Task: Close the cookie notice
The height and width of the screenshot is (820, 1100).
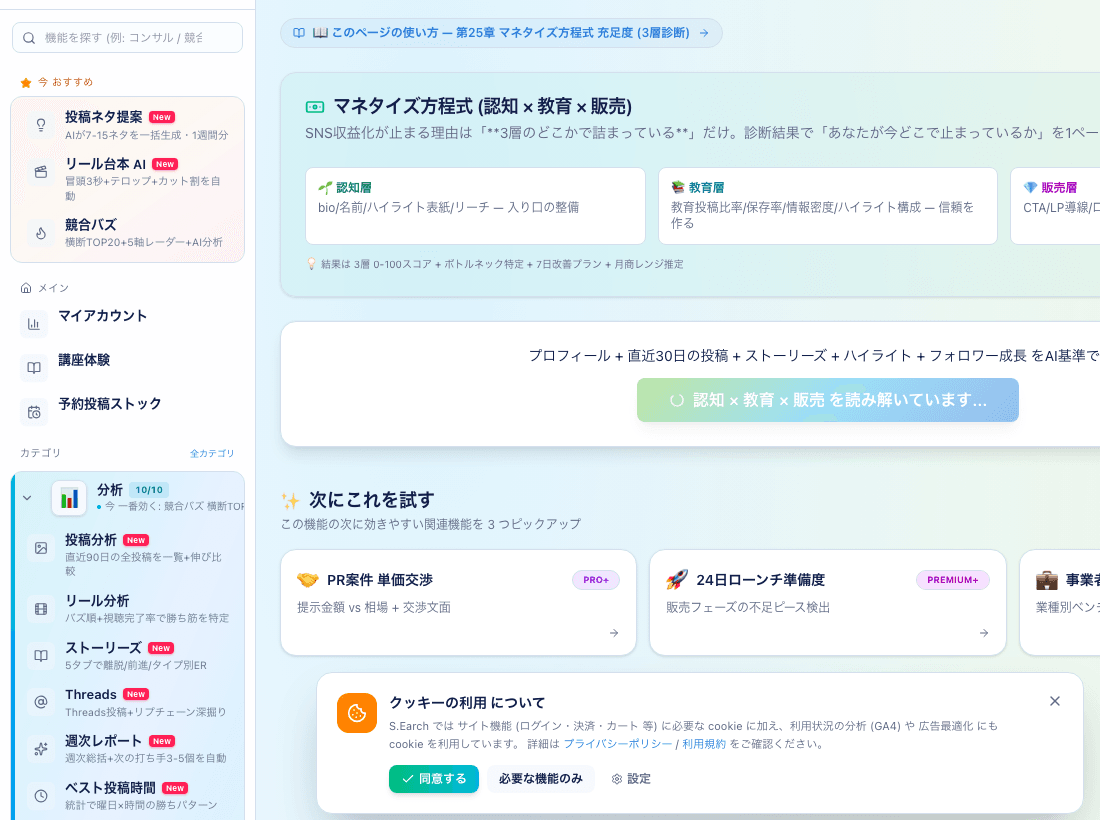Action: click(x=1054, y=701)
